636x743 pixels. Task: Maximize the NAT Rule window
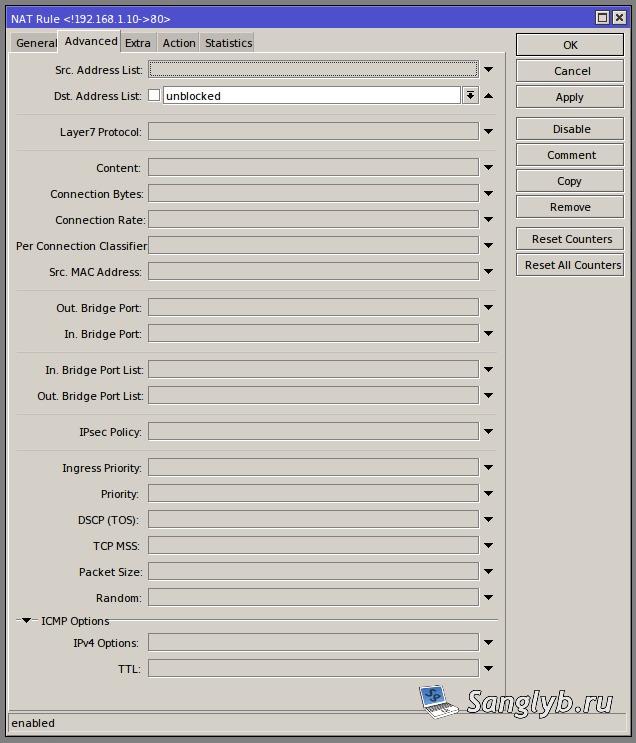point(602,18)
